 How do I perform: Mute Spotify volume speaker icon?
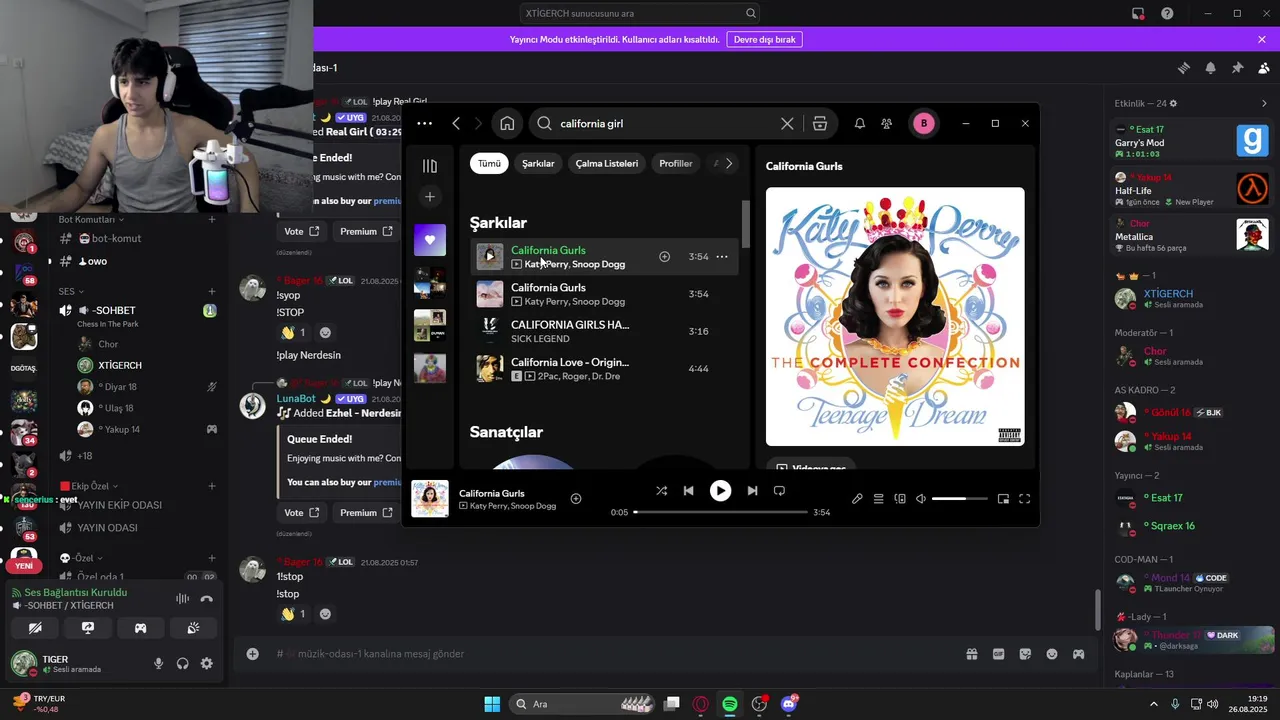[921, 499]
